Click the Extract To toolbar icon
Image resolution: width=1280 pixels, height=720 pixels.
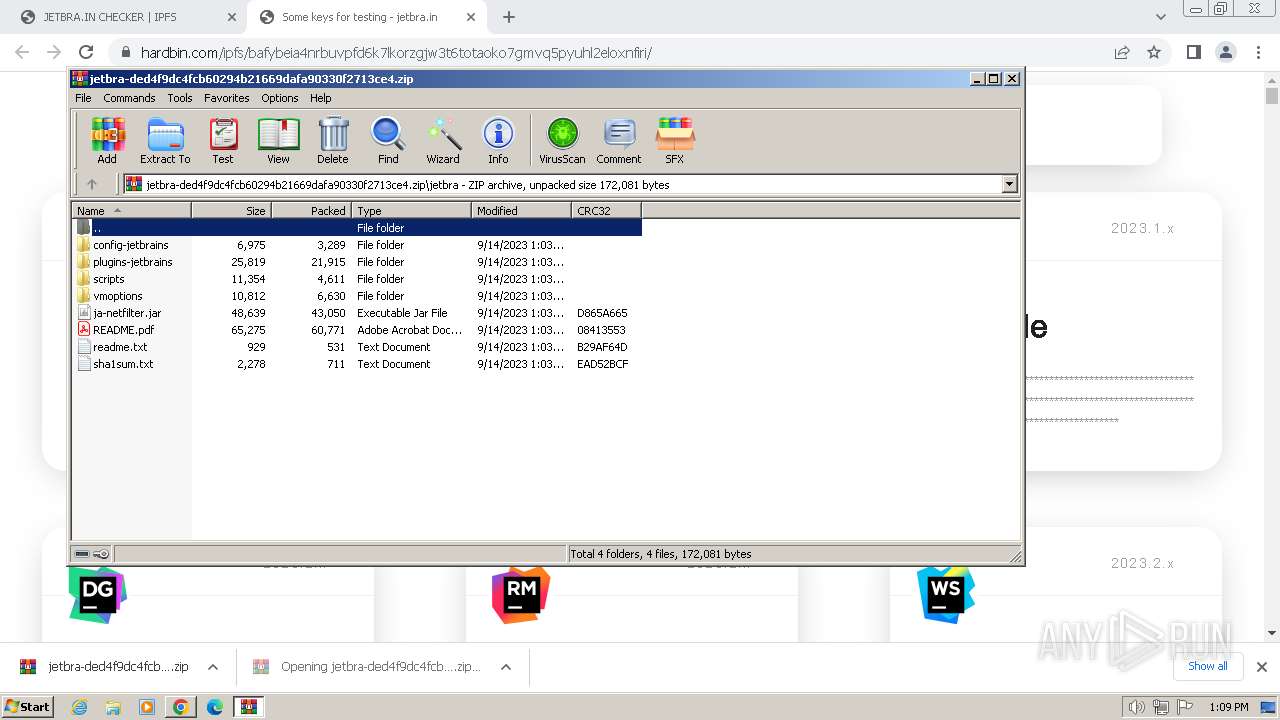coord(165,140)
